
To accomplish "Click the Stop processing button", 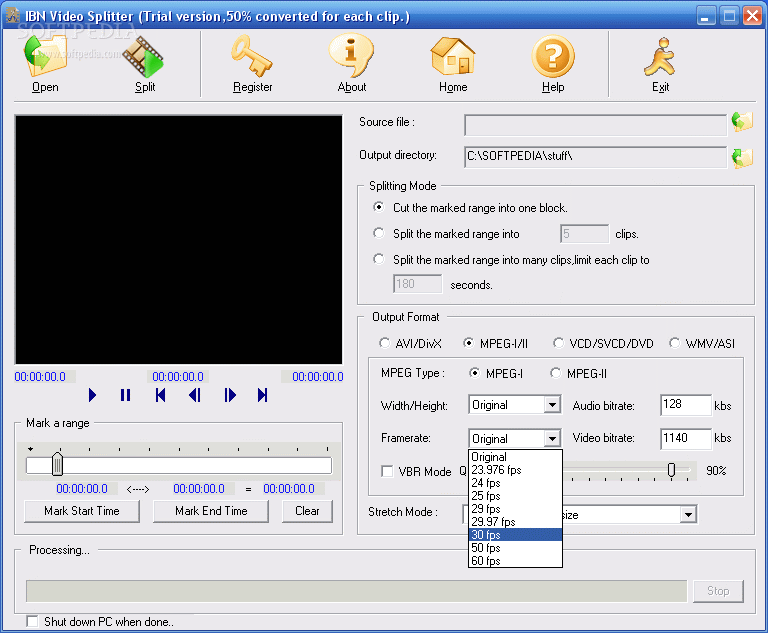I will click(x=718, y=591).
